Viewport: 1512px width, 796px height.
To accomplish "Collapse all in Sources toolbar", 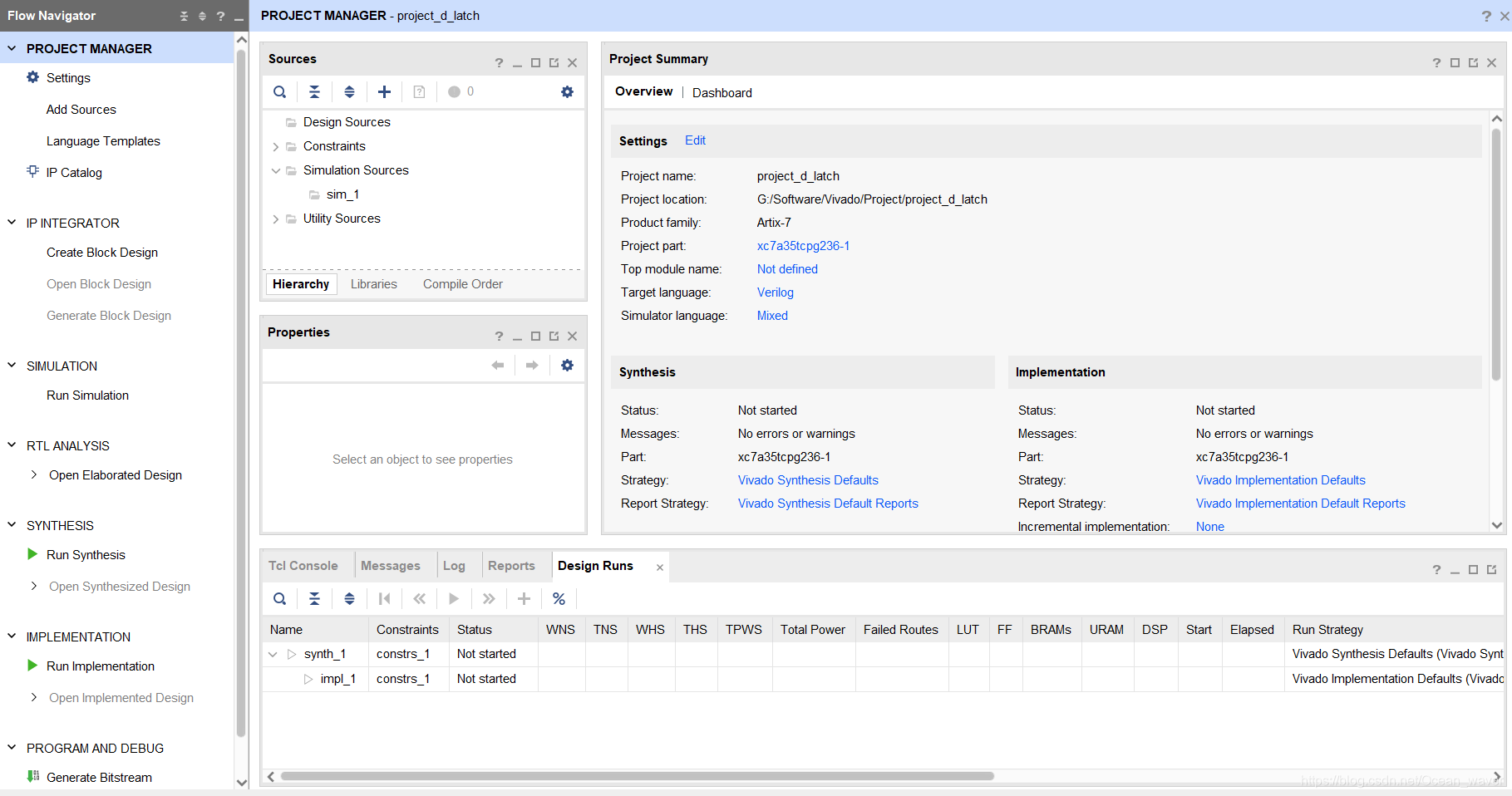I will [314, 92].
